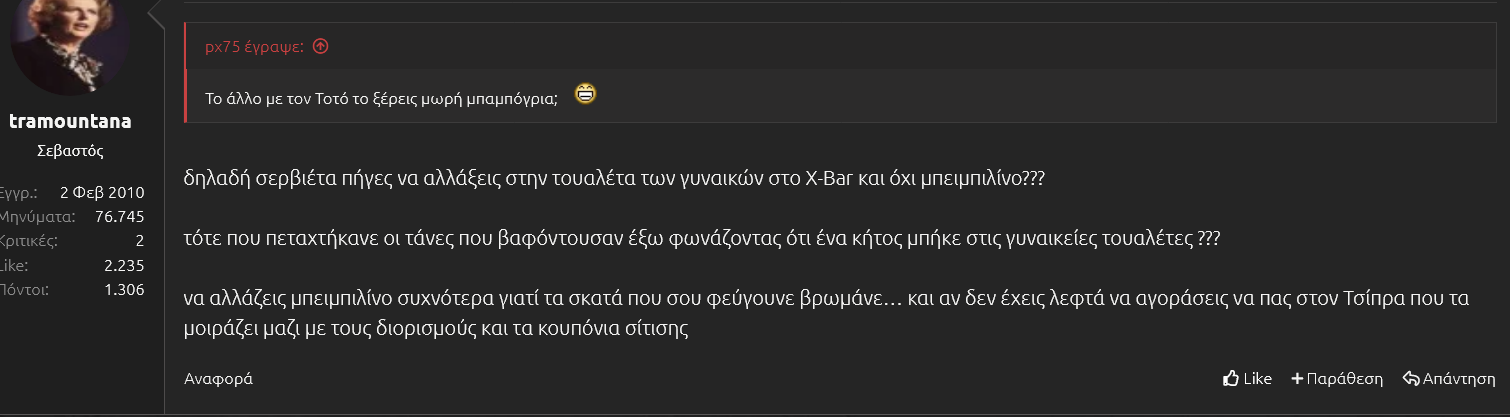Image resolution: width=1510 pixels, height=417 pixels.
Task: Click the thumbs-up Like icon
Action: click(1231, 379)
